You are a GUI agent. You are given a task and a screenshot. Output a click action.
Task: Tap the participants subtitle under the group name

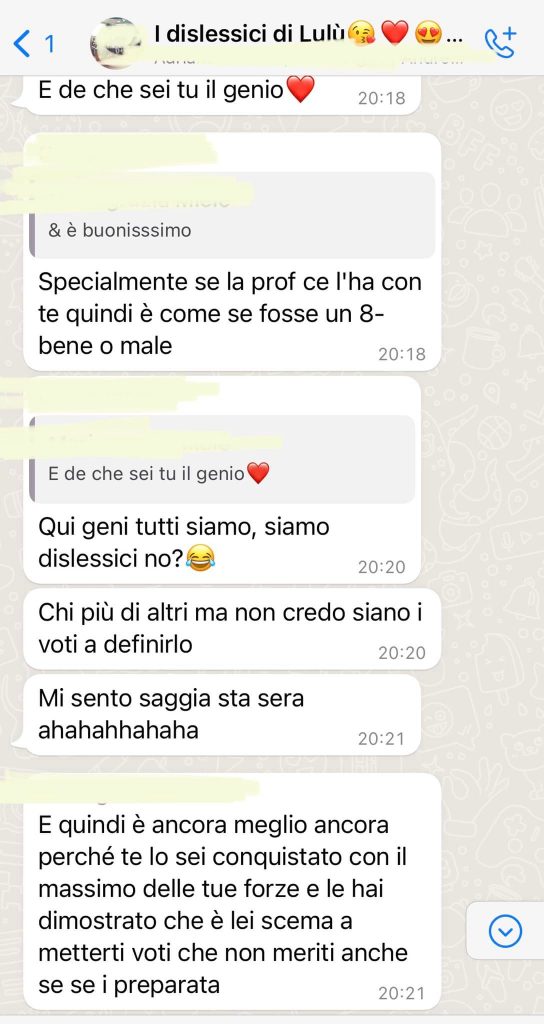(x=307, y=59)
